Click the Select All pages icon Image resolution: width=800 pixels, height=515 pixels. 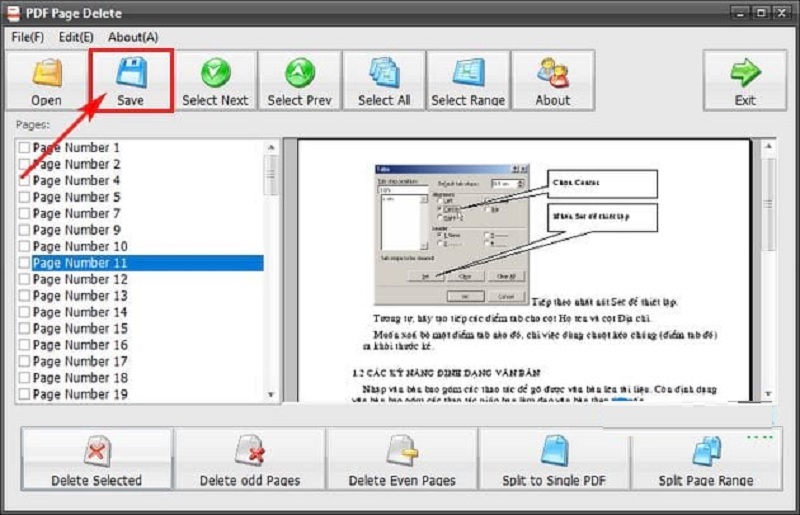coord(384,72)
